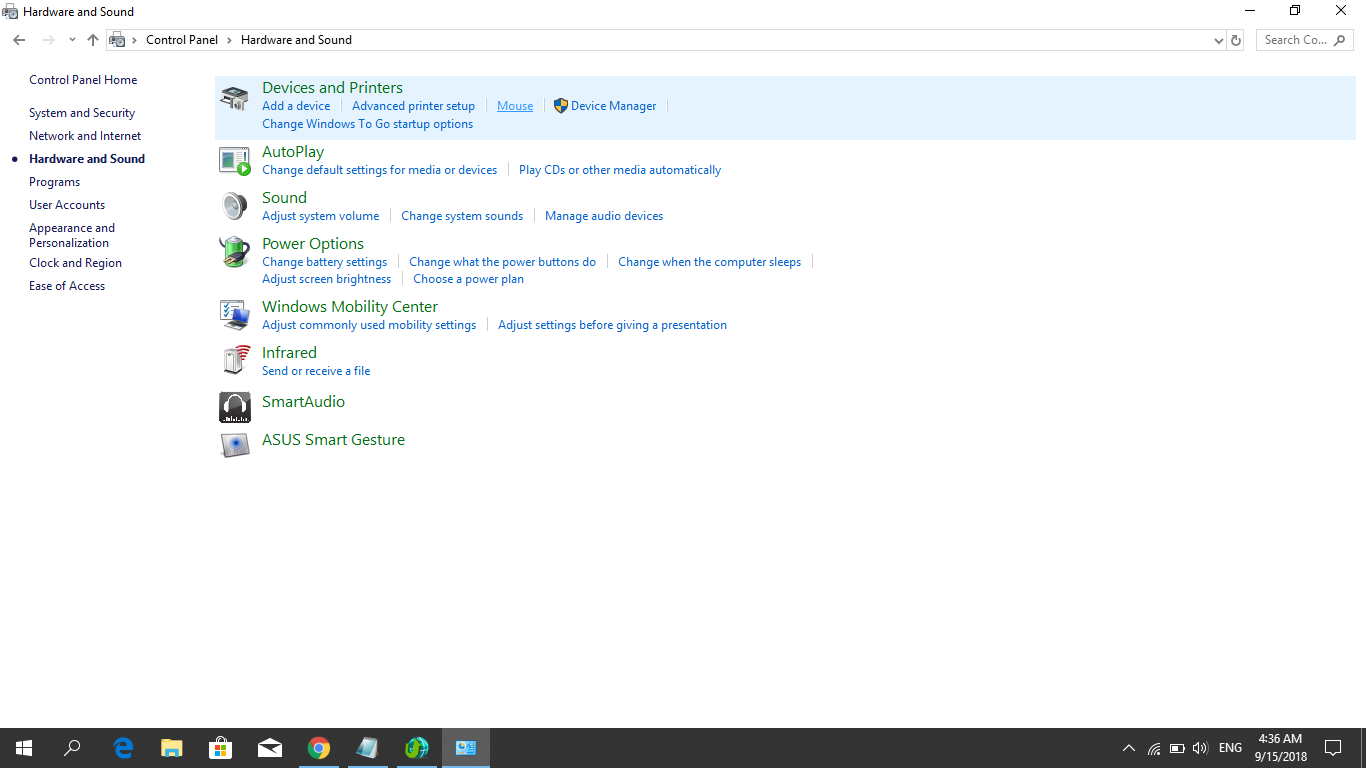The width and height of the screenshot is (1366, 768).
Task: Click the Device Manager shield icon
Action: (560, 106)
